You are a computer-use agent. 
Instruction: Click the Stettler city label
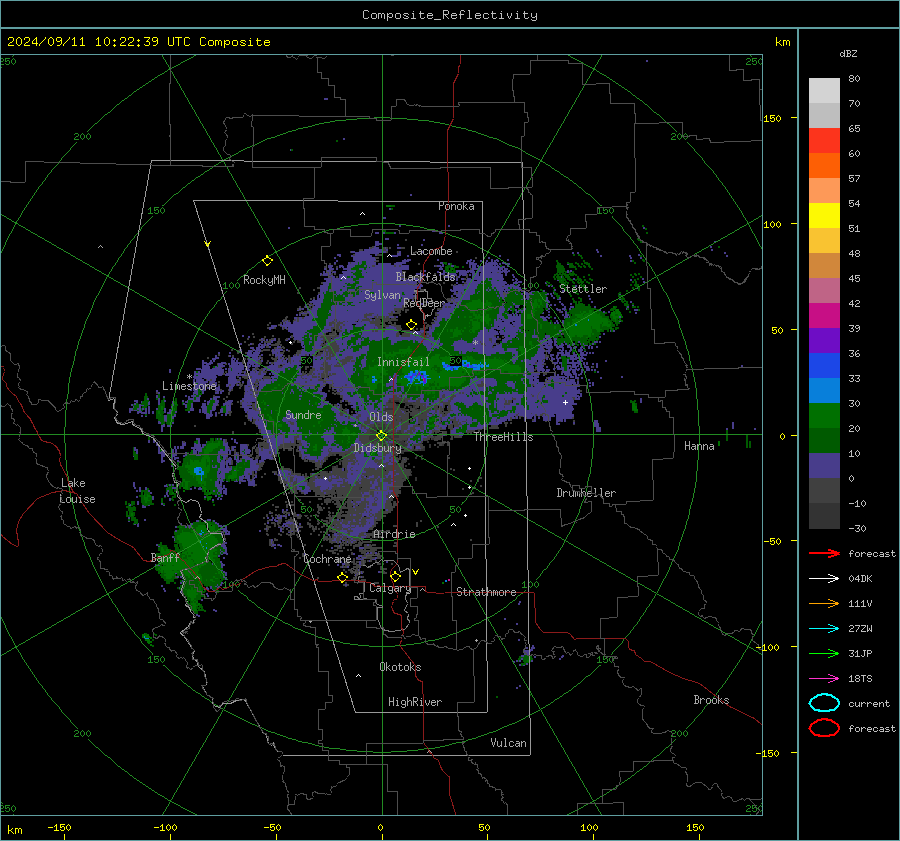[x=583, y=289]
